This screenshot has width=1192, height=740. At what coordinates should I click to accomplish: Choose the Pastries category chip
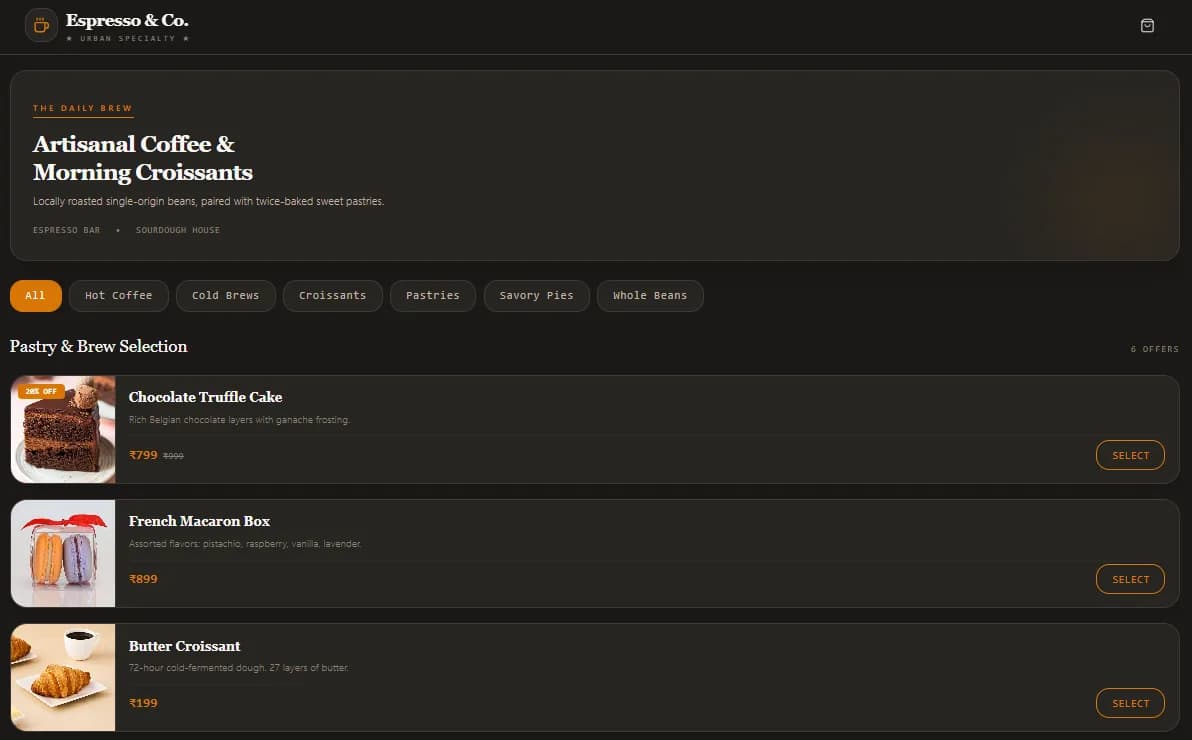pos(433,296)
